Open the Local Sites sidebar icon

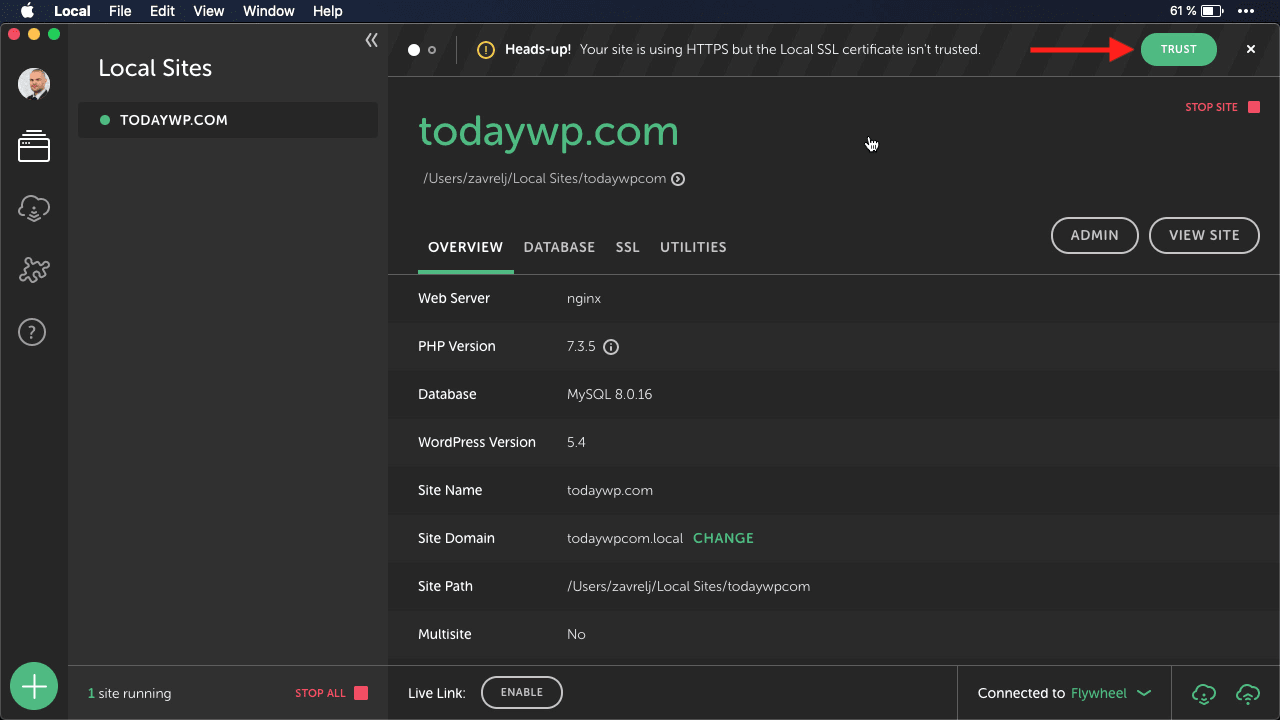[34, 146]
